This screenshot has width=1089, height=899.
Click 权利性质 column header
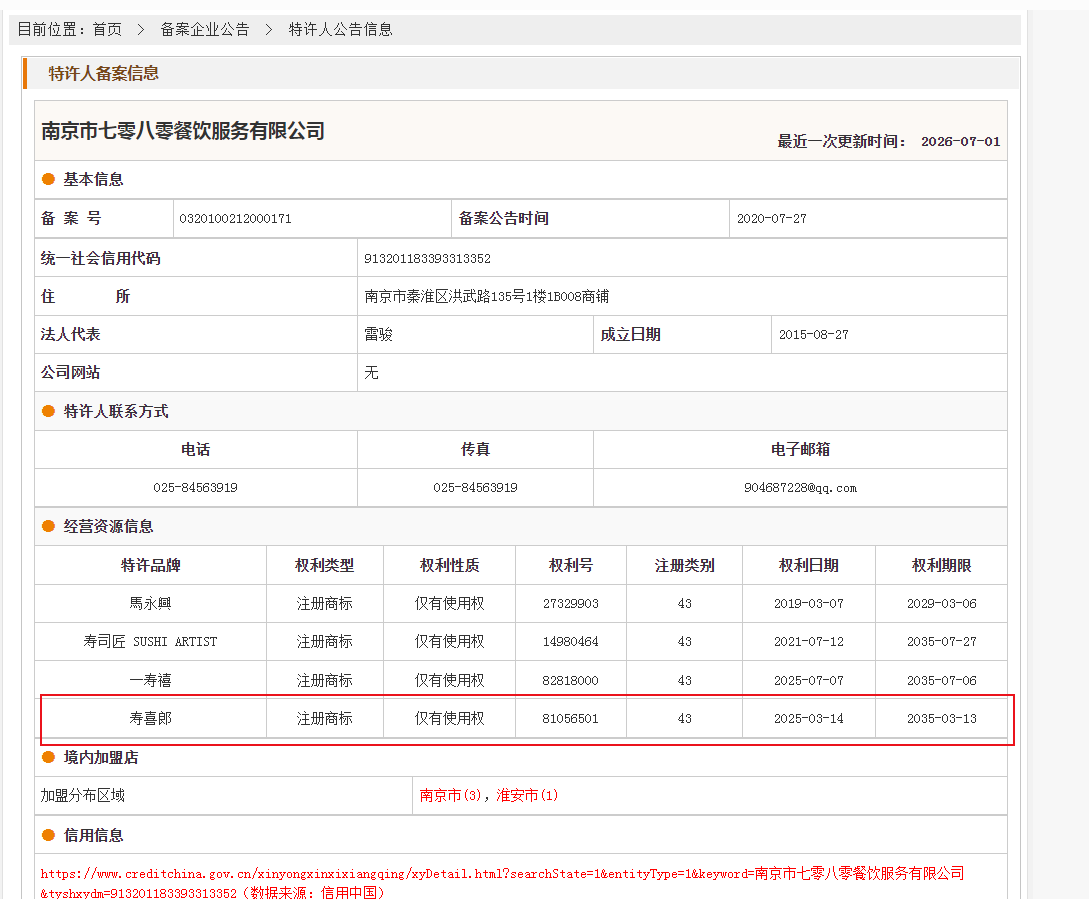click(449, 566)
